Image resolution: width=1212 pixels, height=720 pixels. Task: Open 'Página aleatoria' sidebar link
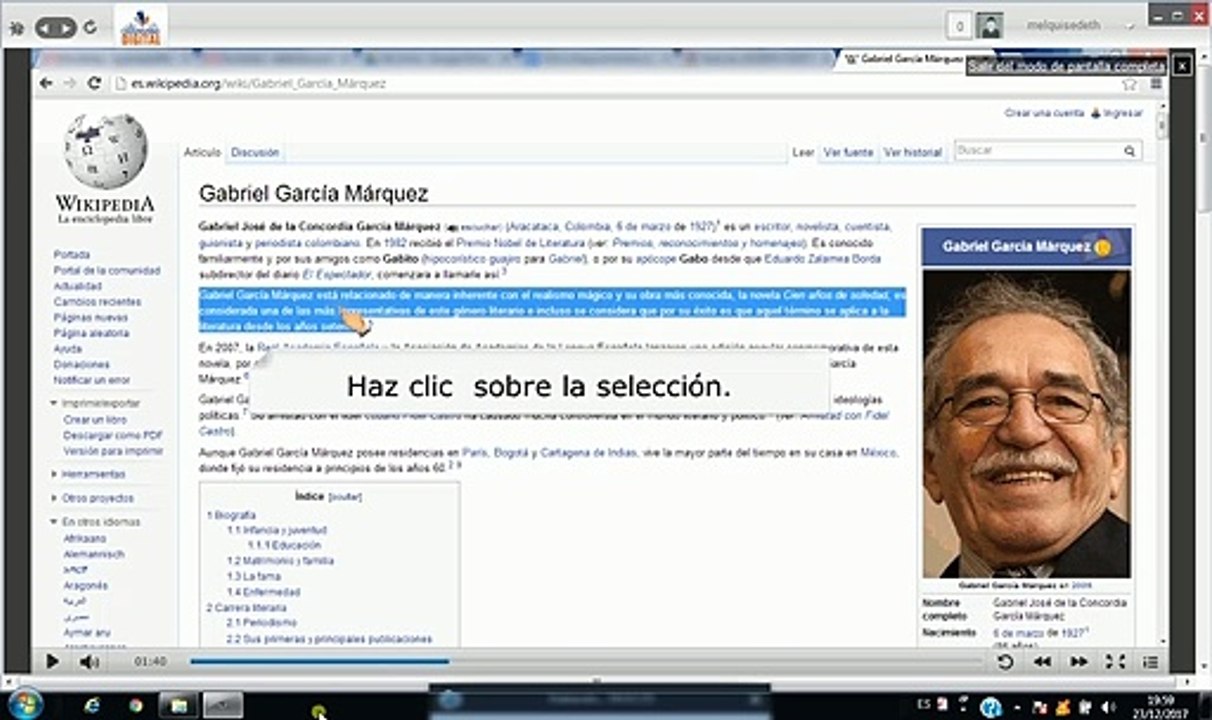(x=90, y=333)
